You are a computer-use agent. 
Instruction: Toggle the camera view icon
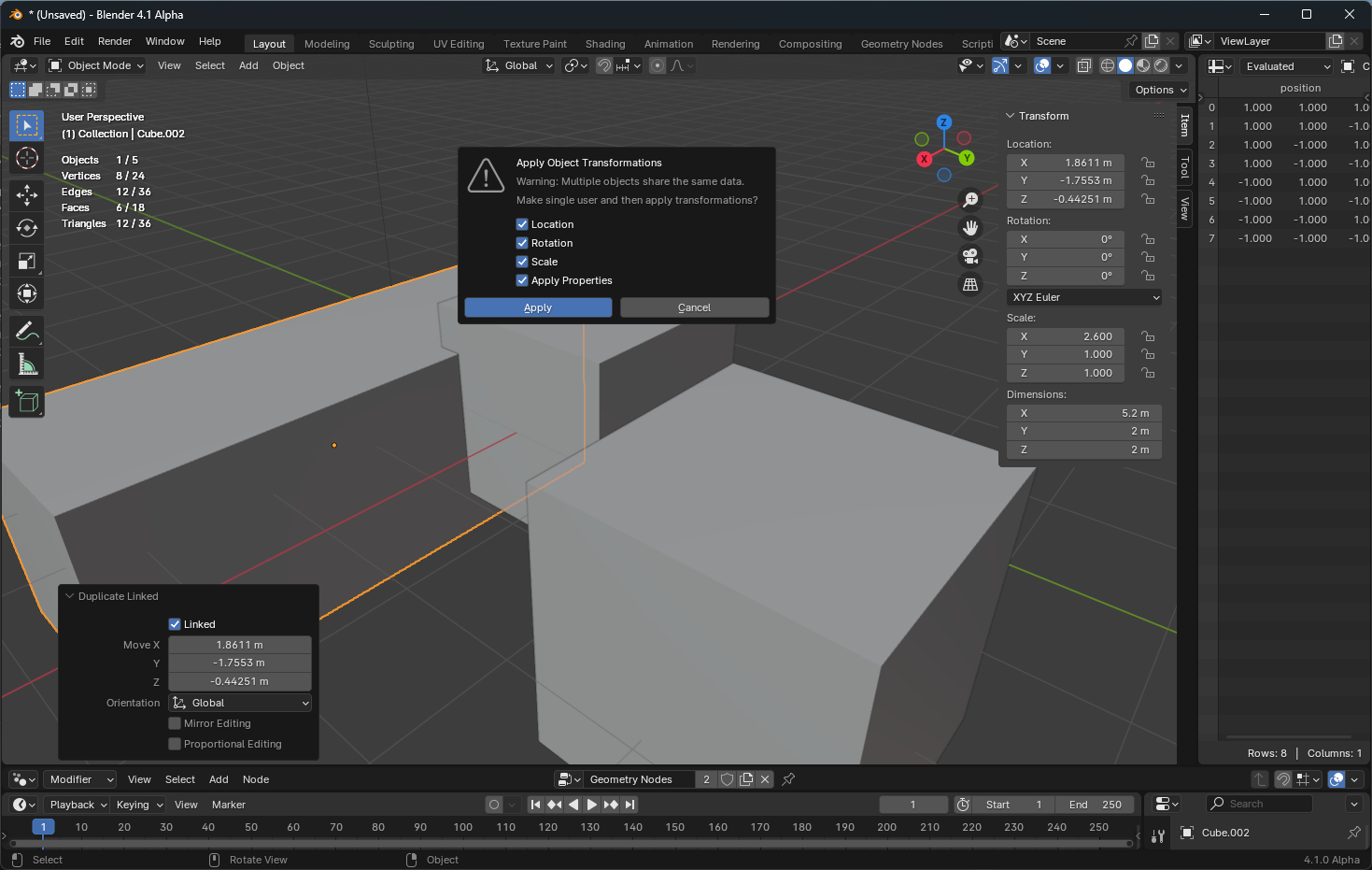970,256
